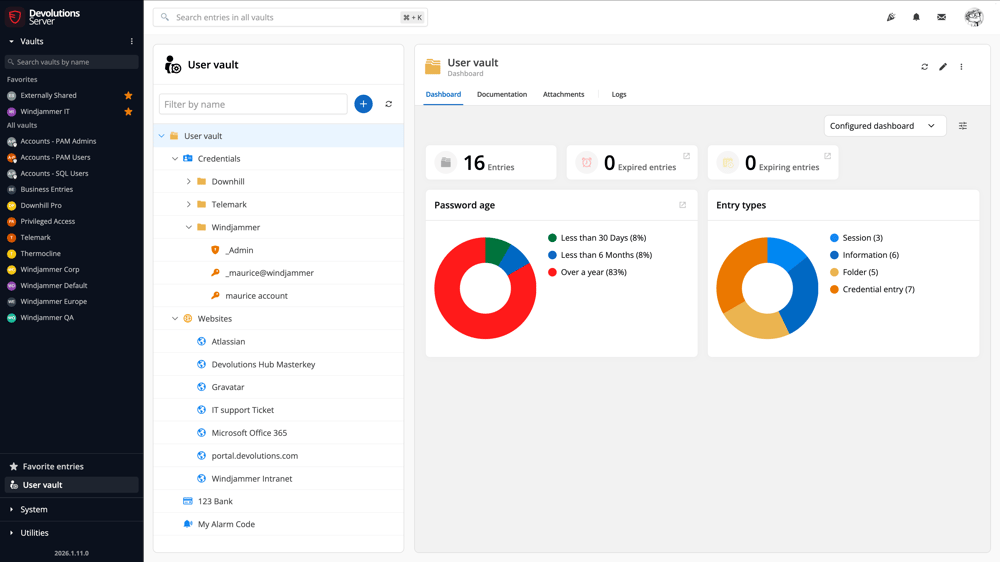Collapse the Vaults section
1000x562 pixels.
tap(11, 41)
